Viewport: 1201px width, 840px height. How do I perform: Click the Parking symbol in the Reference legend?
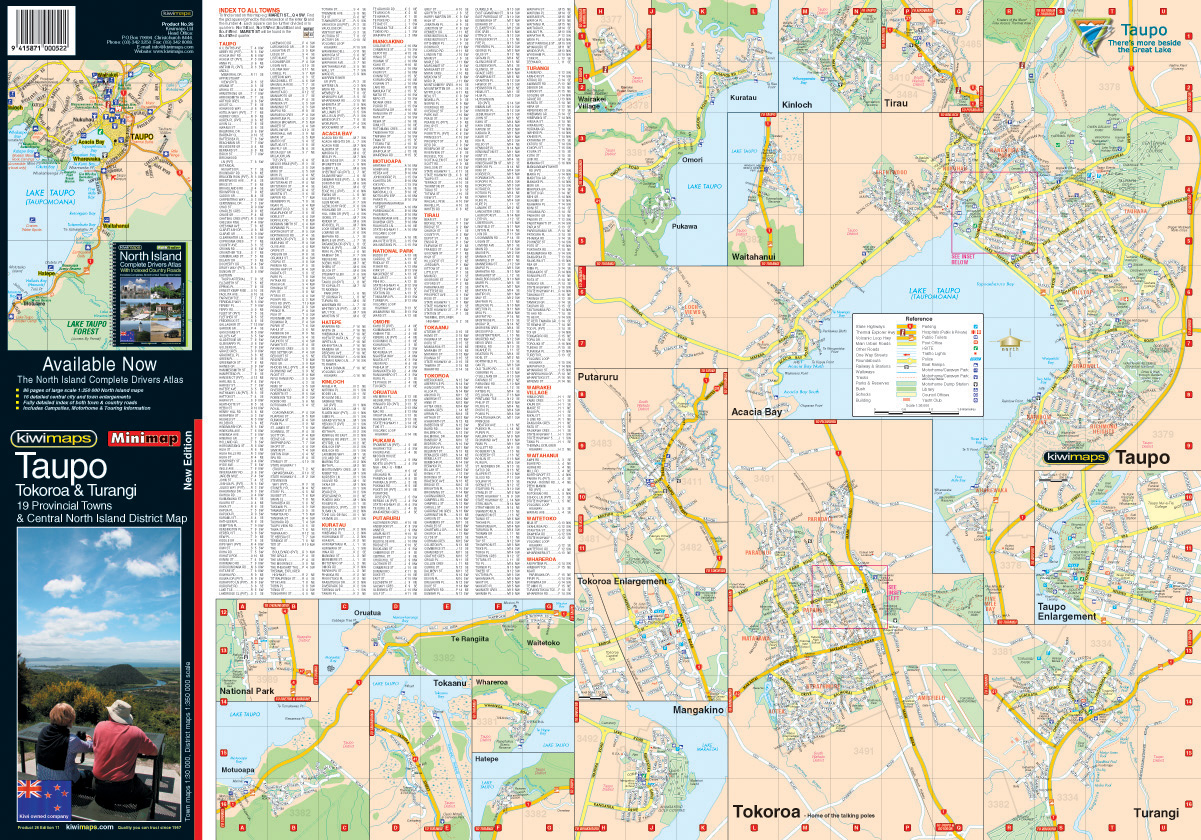click(x=976, y=327)
